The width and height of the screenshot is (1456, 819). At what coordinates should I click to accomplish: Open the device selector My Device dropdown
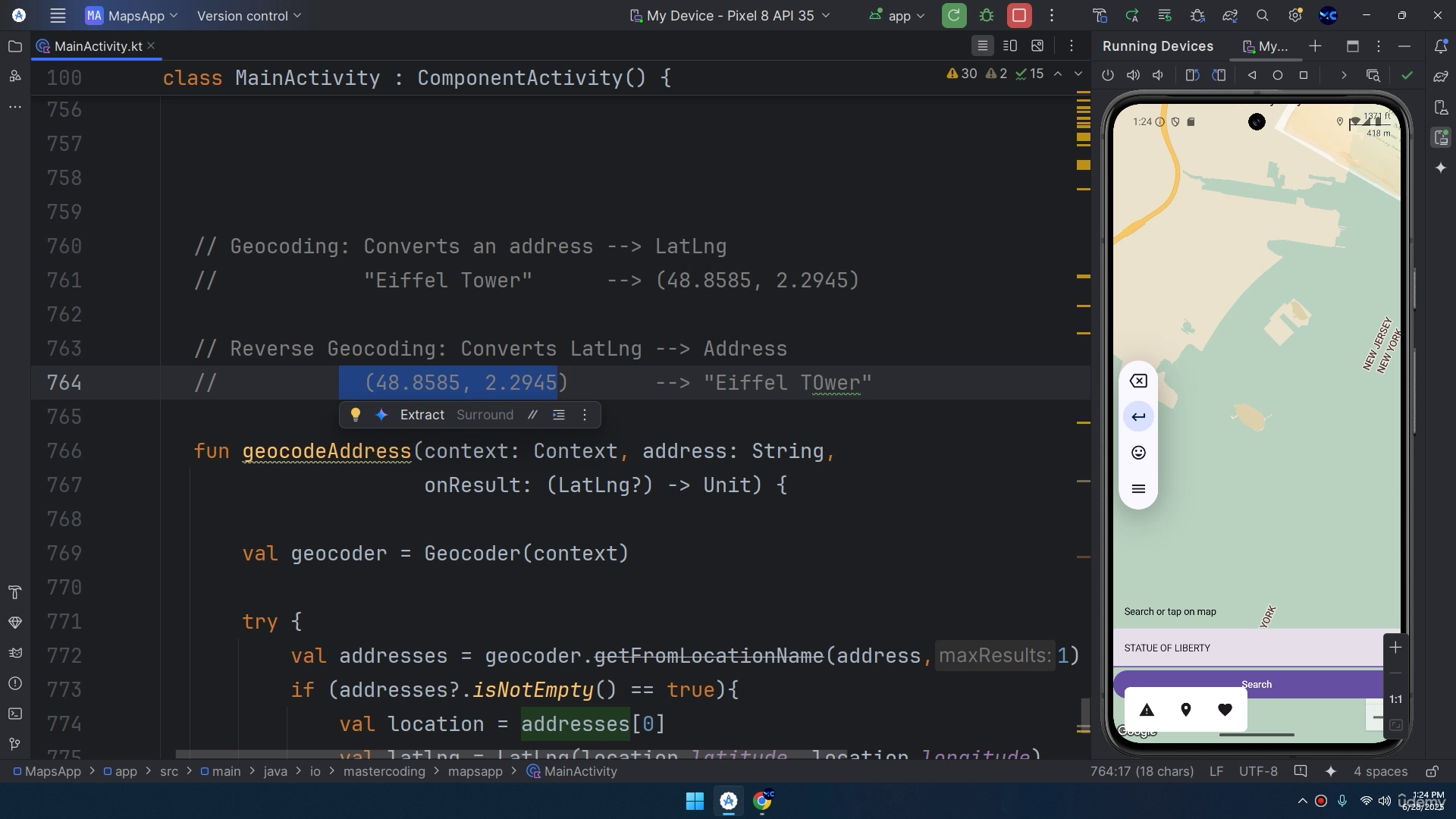click(730, 15)
